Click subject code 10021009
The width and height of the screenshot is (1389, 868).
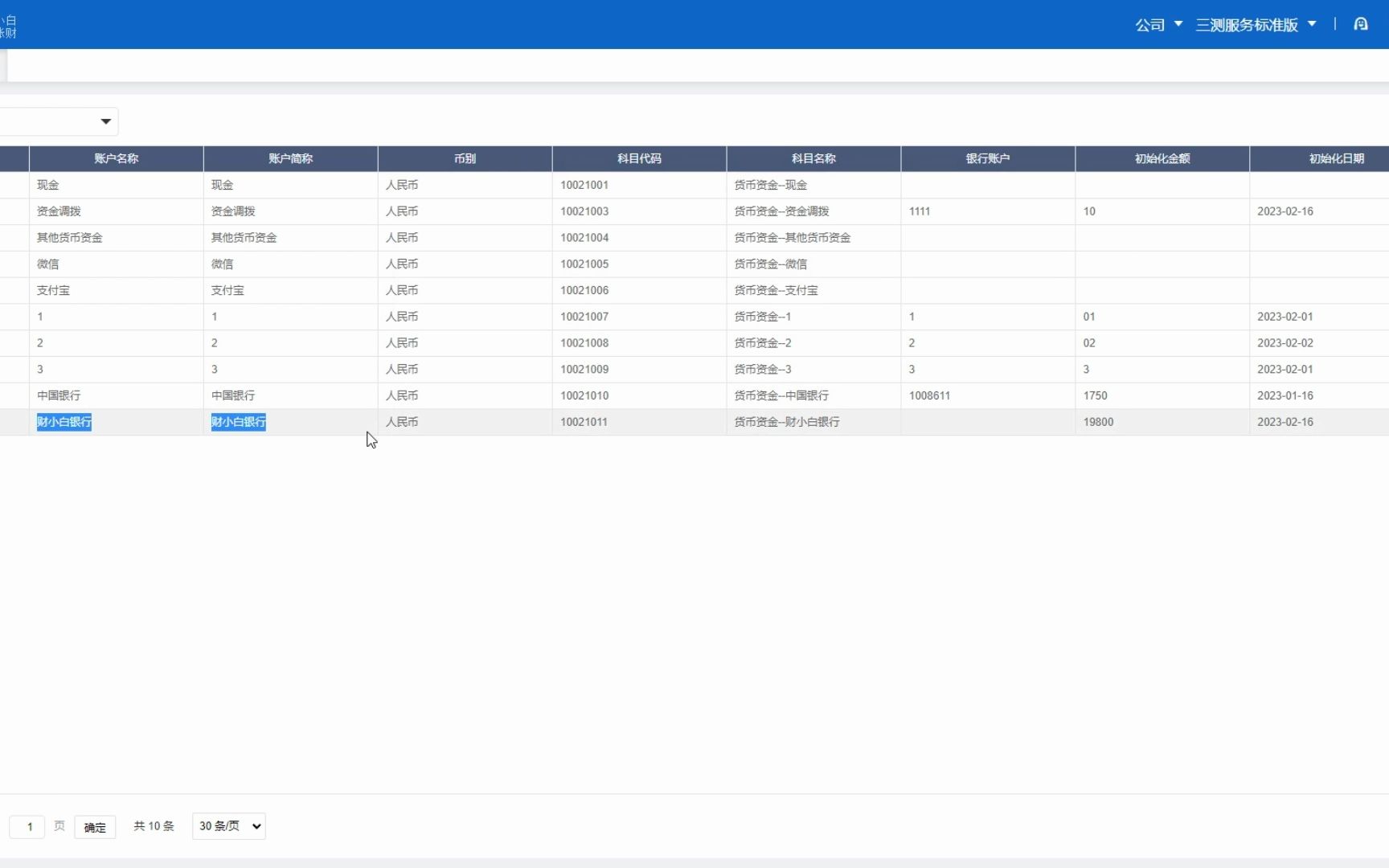(584, 369)
